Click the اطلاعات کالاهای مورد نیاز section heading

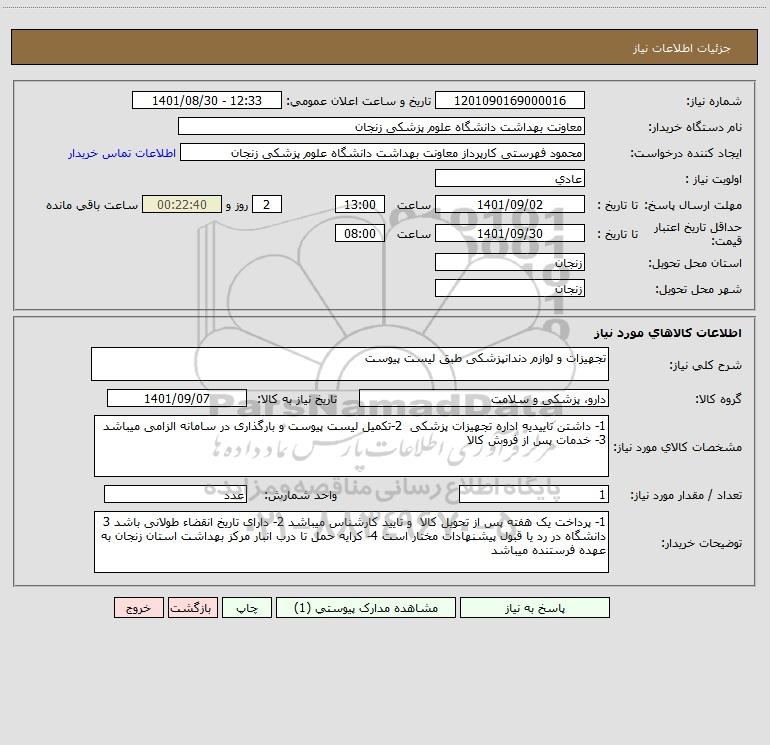point(667,333)
